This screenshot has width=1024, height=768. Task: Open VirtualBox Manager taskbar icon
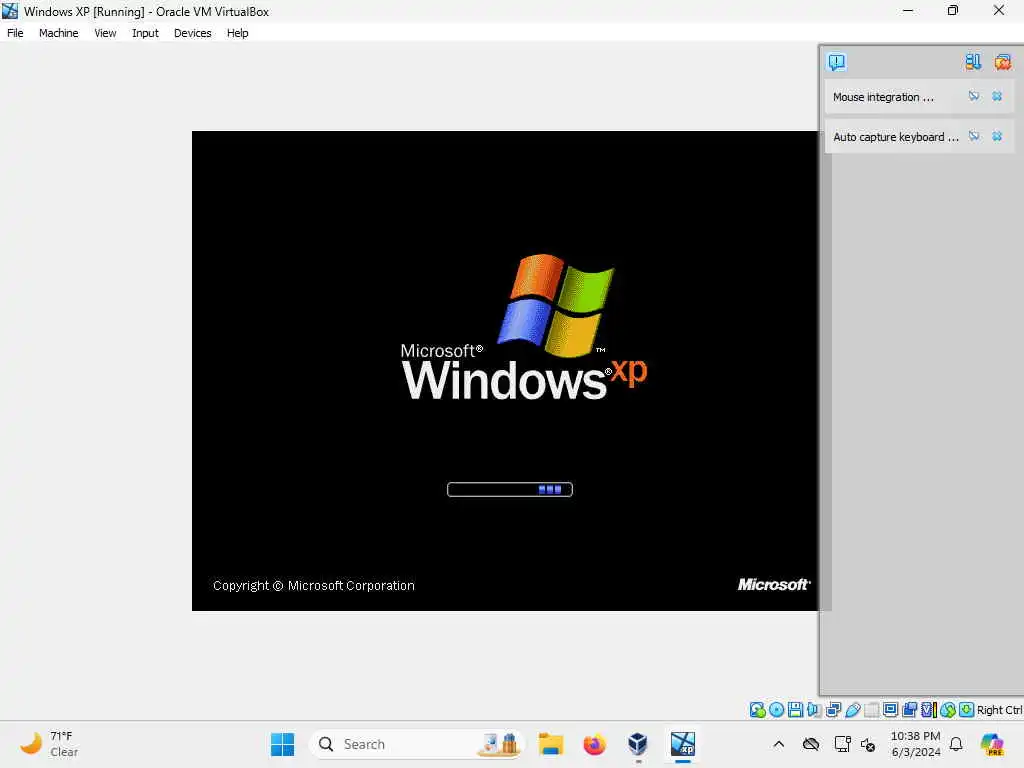[638, 744]
